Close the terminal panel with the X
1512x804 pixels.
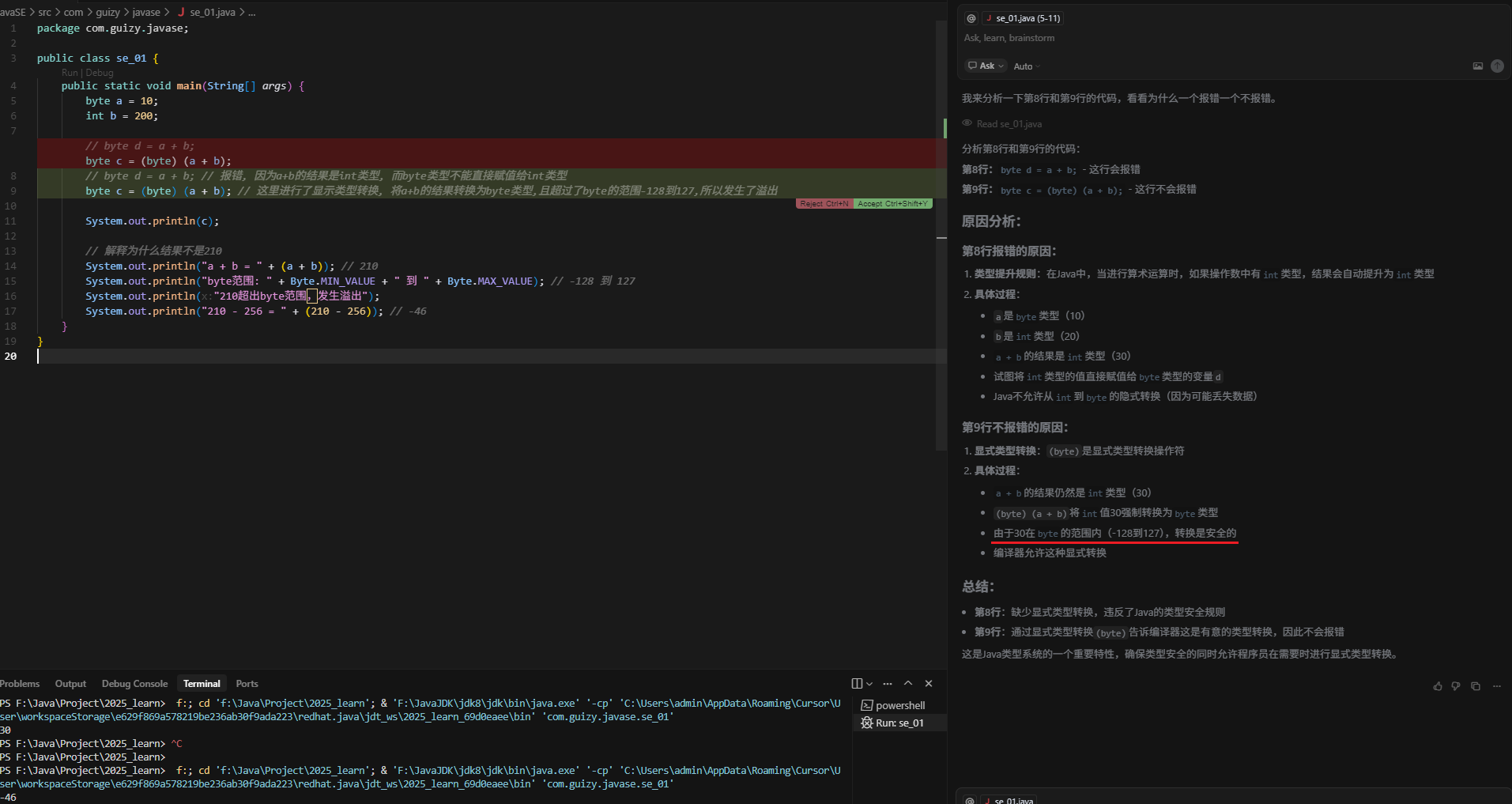pos(929,684)
